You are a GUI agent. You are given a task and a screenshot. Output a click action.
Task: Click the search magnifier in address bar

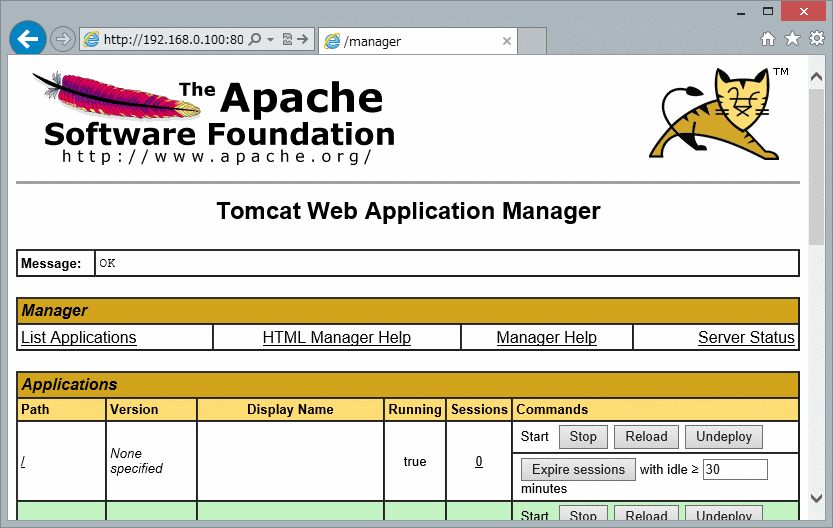pos(255,39)
